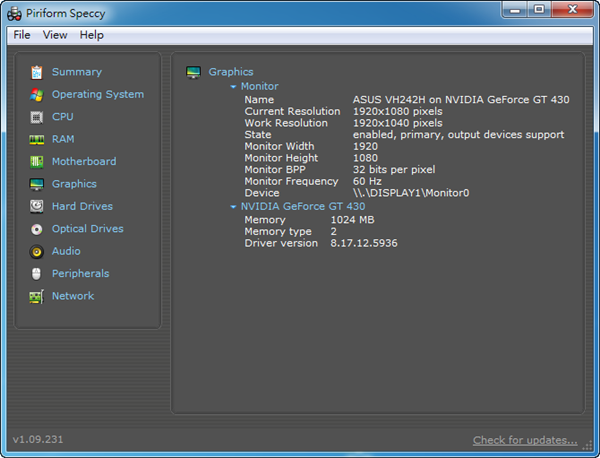The width and height of the screenshot is (600, 458).
Task: Select the Optical Drives disc icon
Action: tap(37, 229)
